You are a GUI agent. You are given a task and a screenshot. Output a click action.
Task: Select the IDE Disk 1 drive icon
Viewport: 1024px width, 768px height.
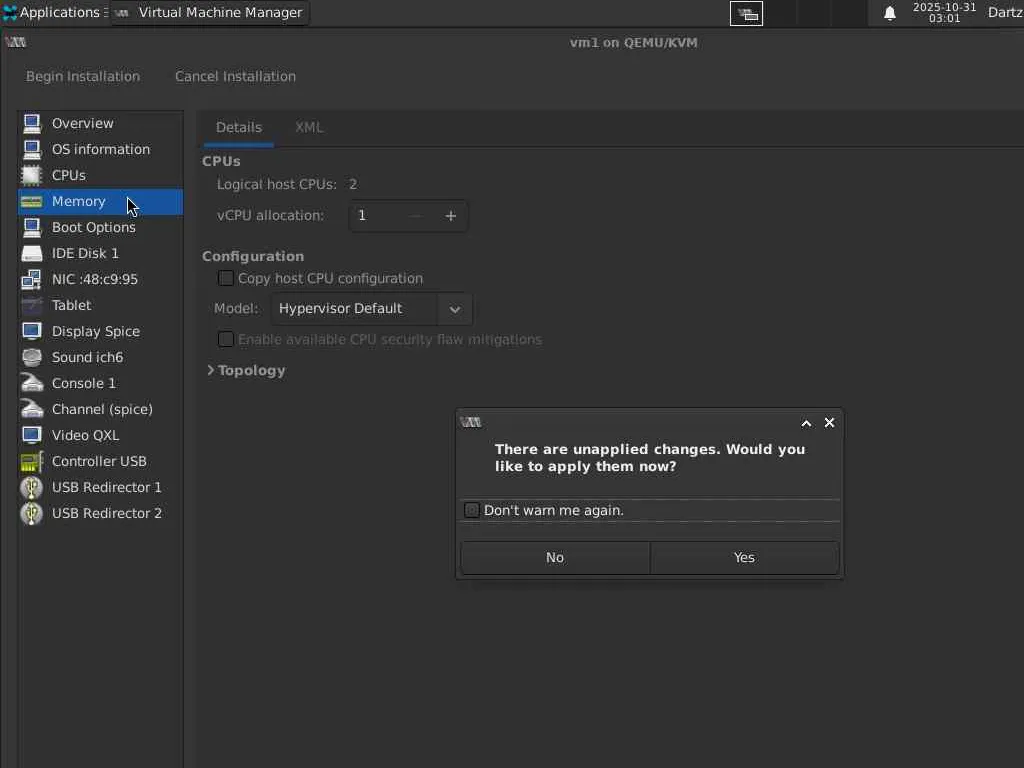click(x=32, y=253)
